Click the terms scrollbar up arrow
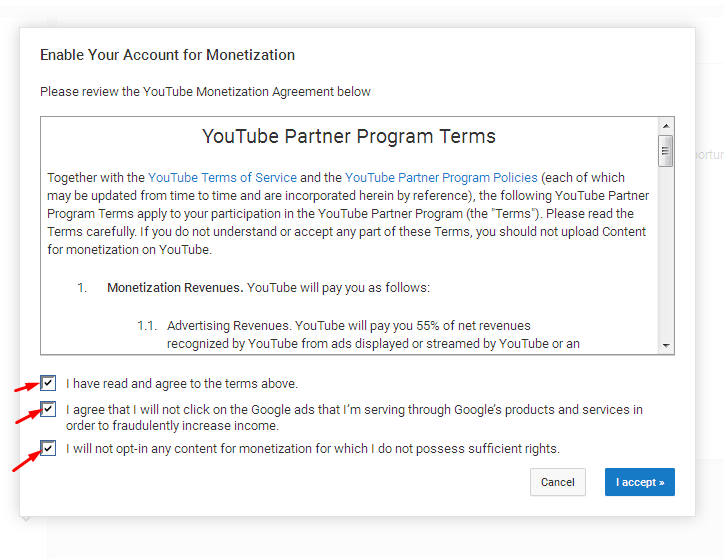724x559 pixels. (x=666, y=126)
